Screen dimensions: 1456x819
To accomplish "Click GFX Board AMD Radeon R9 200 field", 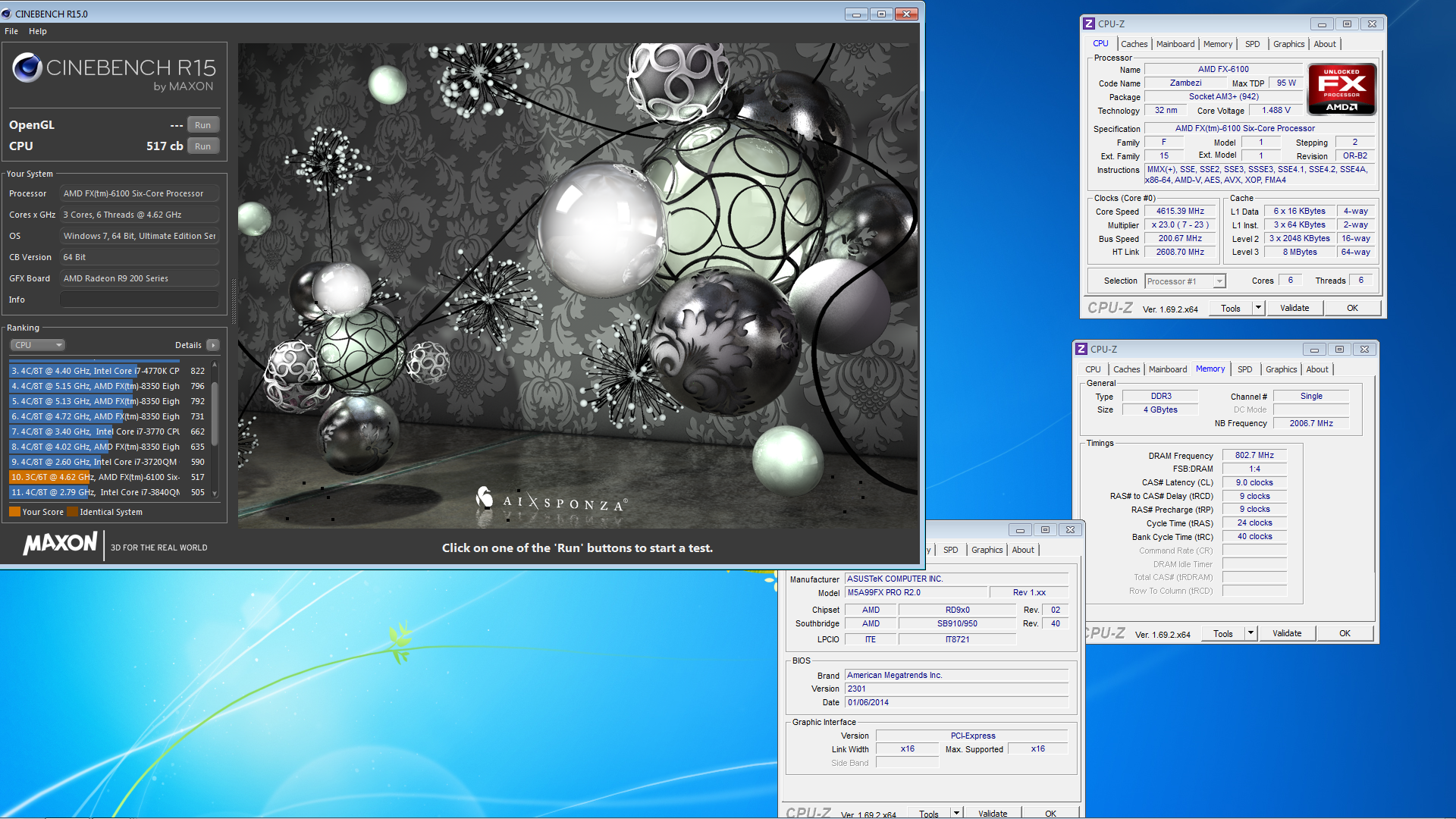I will [140, 278].
